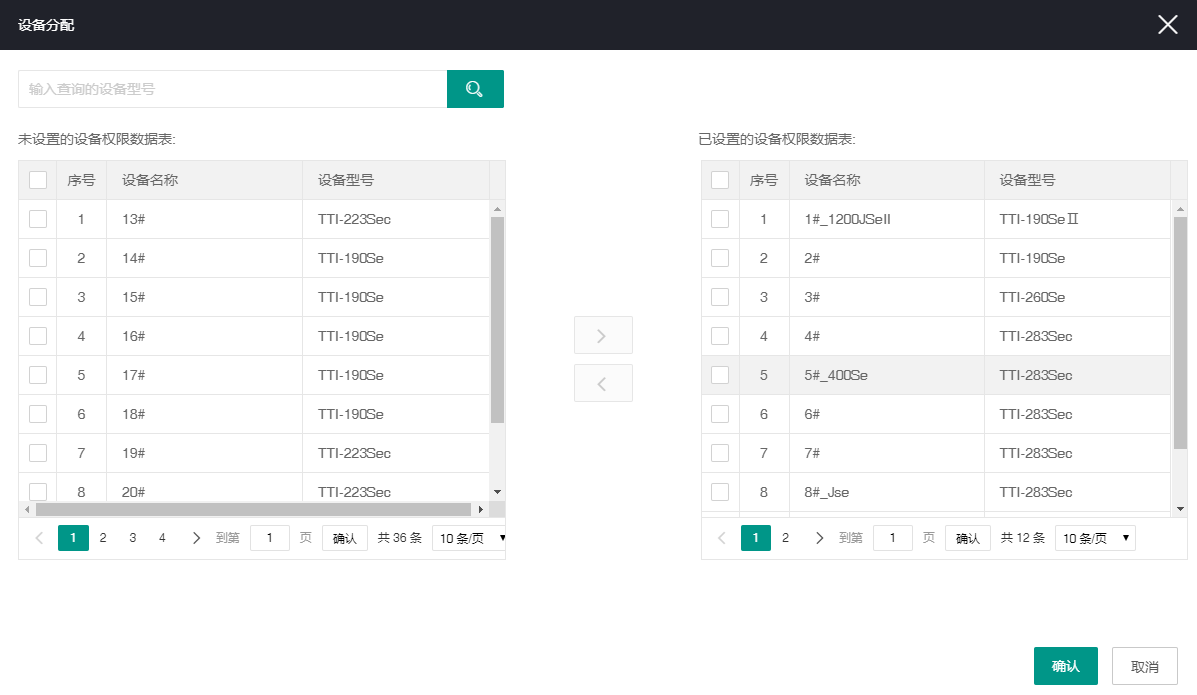Open right table 10 条/页 page size dropdown

tap(1094, 538)
